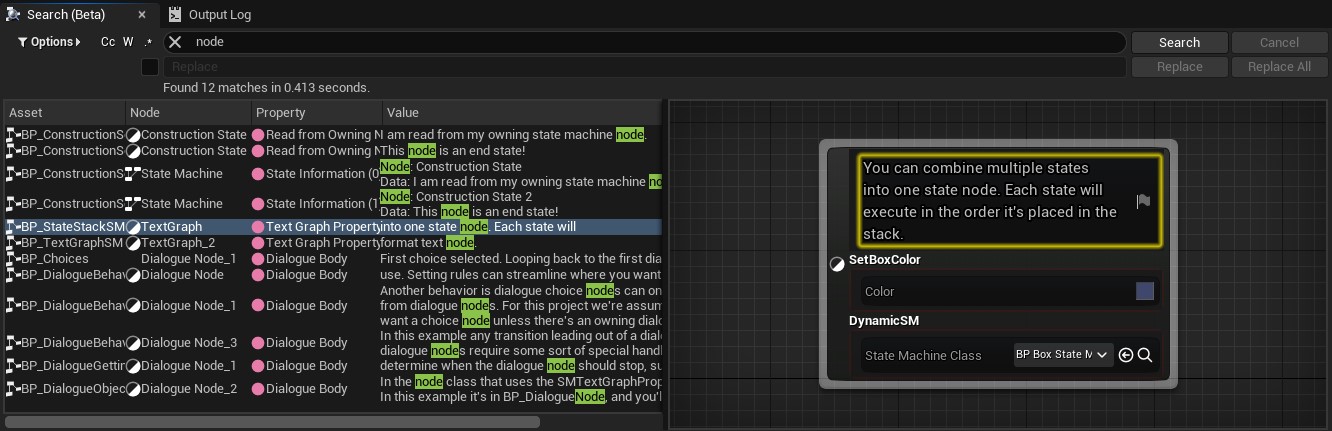
Task: Expand the Options filter menu
Action: [x=49, y=42]
